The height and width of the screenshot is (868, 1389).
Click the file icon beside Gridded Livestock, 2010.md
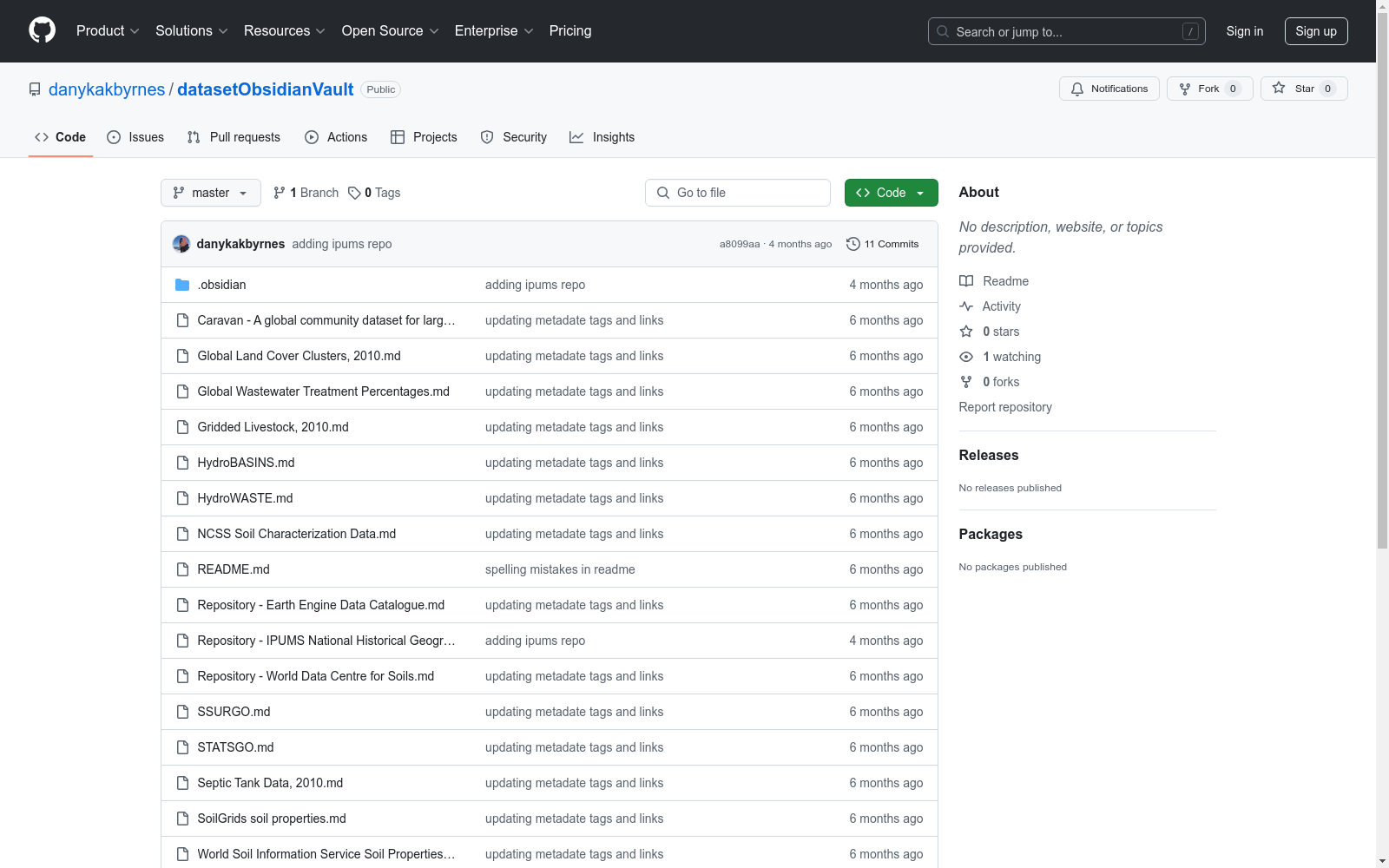pyautogui.click(x=182, y=427)
